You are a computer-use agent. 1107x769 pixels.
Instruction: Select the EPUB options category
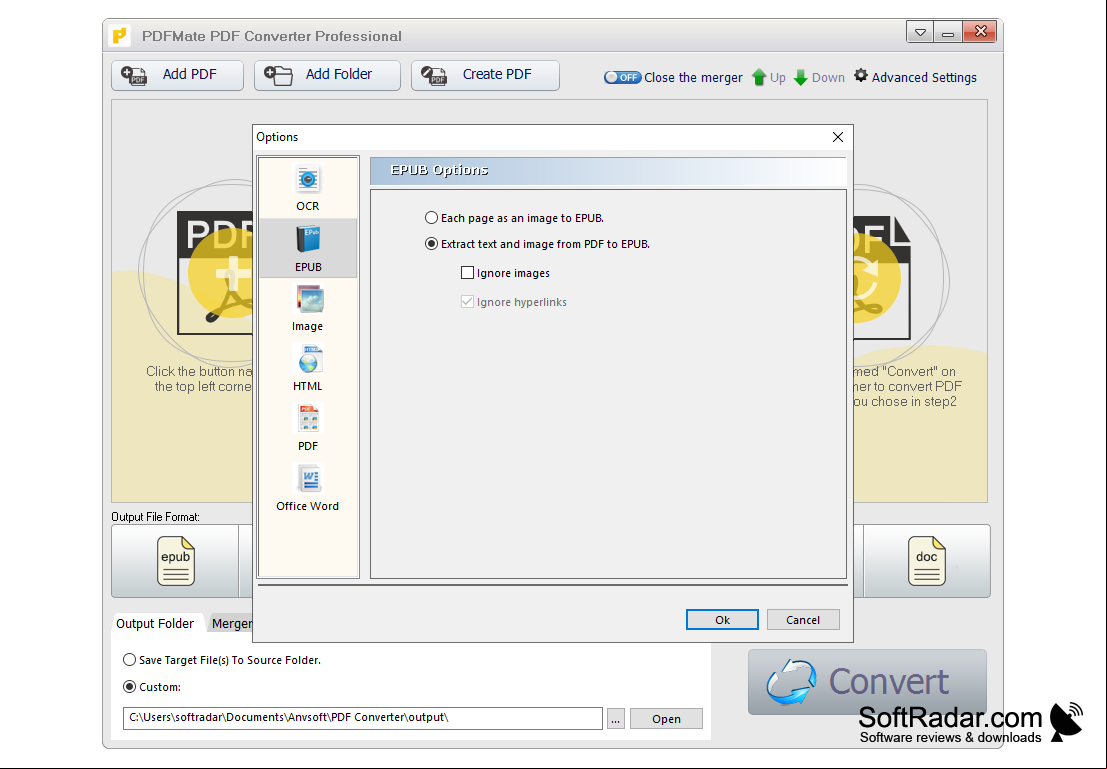[x=308, y=248]
